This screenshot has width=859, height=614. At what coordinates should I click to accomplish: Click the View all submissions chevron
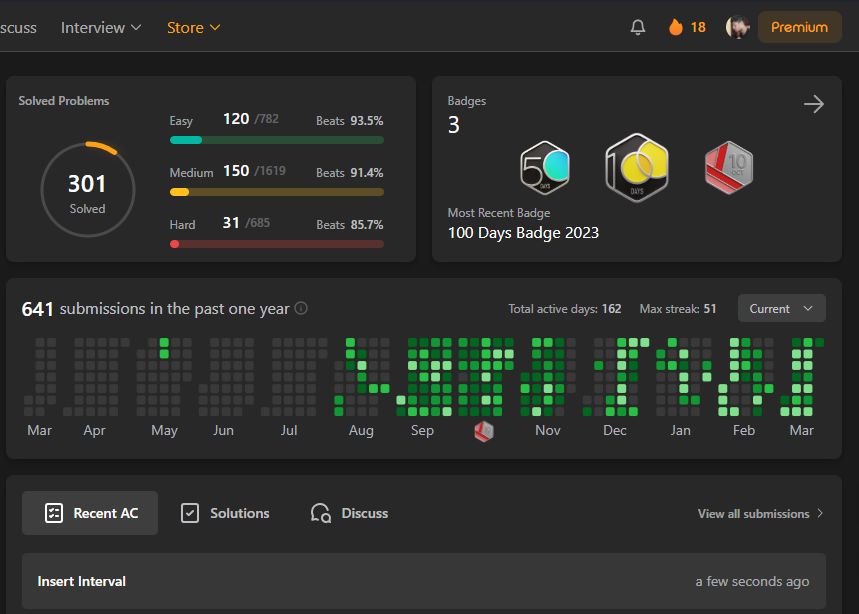click(820, 513)
